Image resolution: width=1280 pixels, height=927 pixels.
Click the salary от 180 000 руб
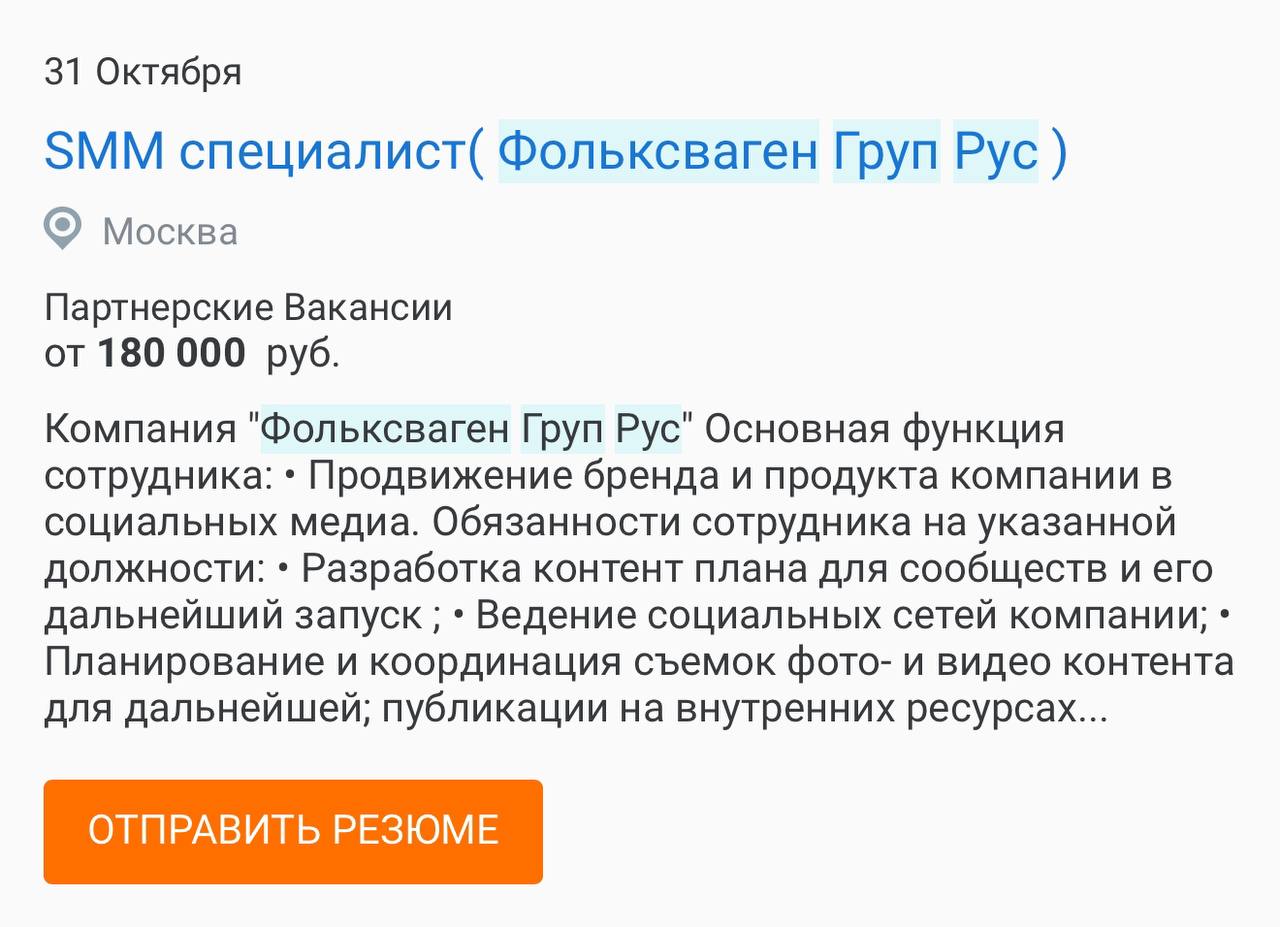pos(195,352)
